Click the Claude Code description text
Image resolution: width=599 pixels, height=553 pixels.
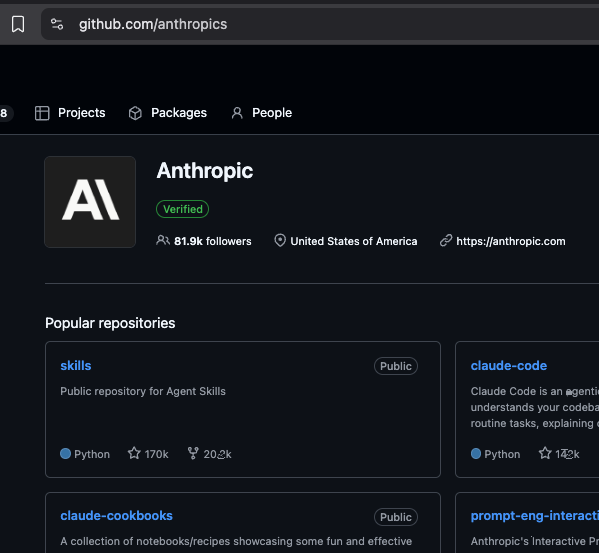click(535, 407)
